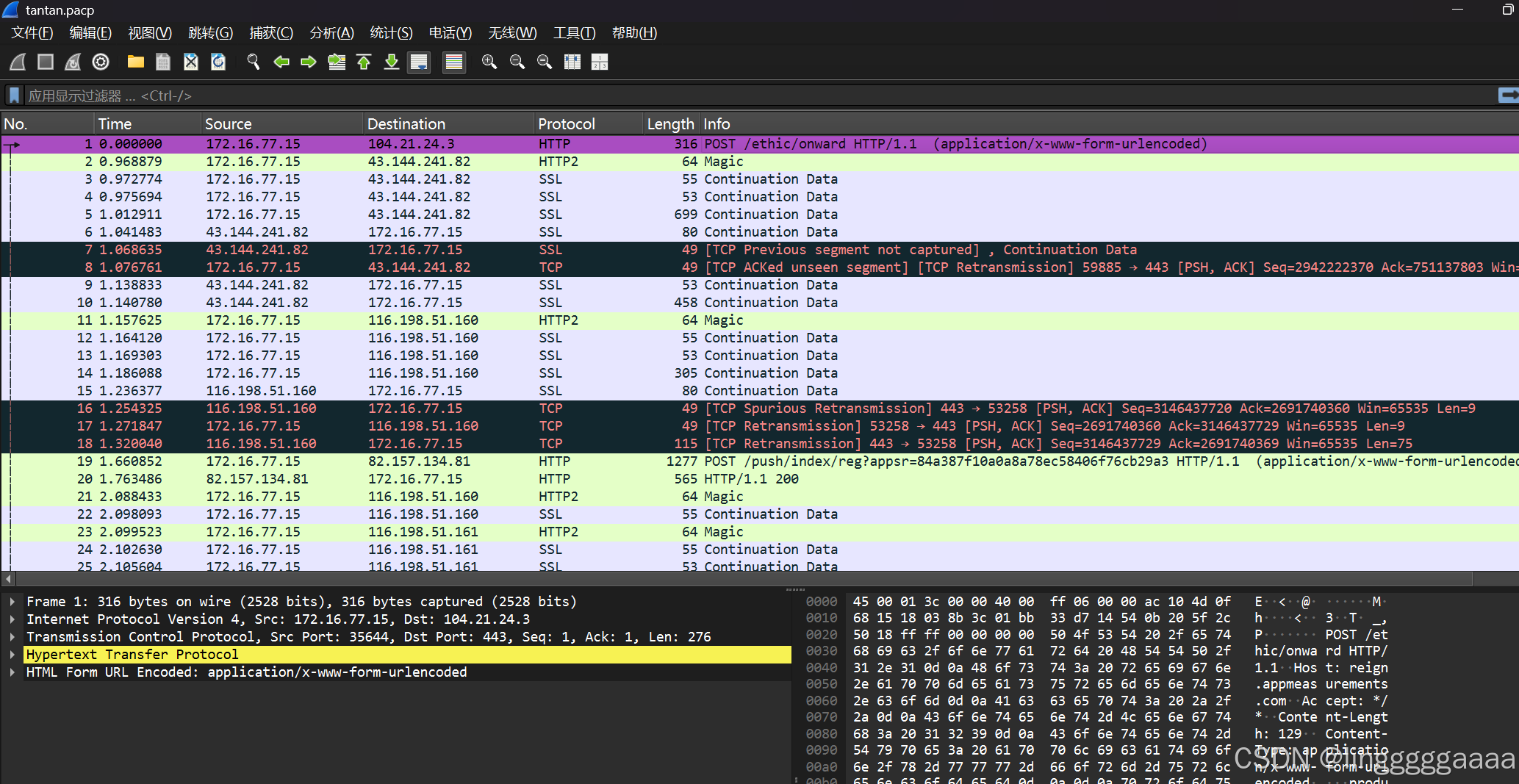Select packet 16 Spurious Retransmission row
Viewport: 1519px width, 784px height.
(x=760, y=409)
